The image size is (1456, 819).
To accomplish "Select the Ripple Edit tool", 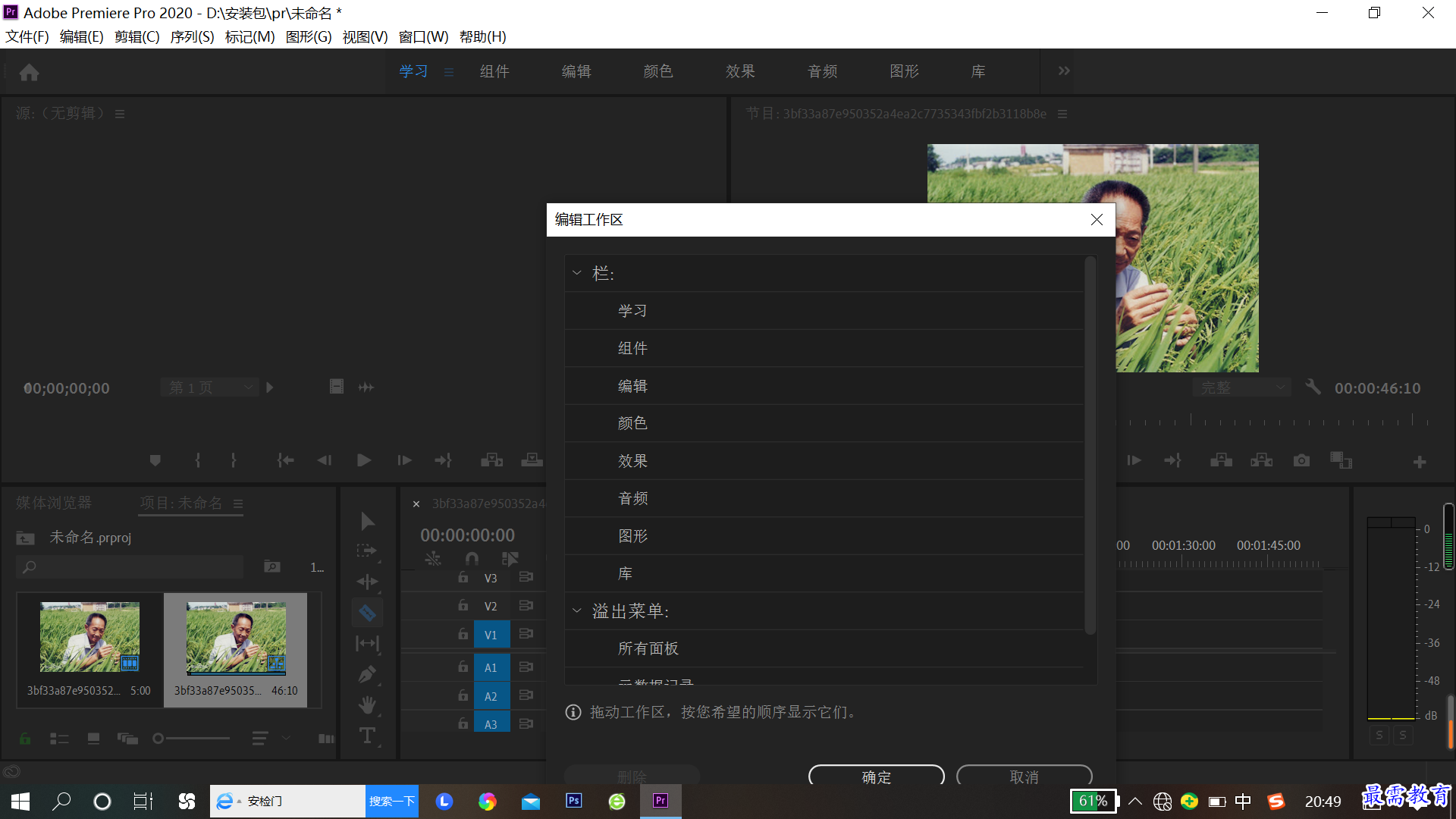I will (x=368, y=582).
